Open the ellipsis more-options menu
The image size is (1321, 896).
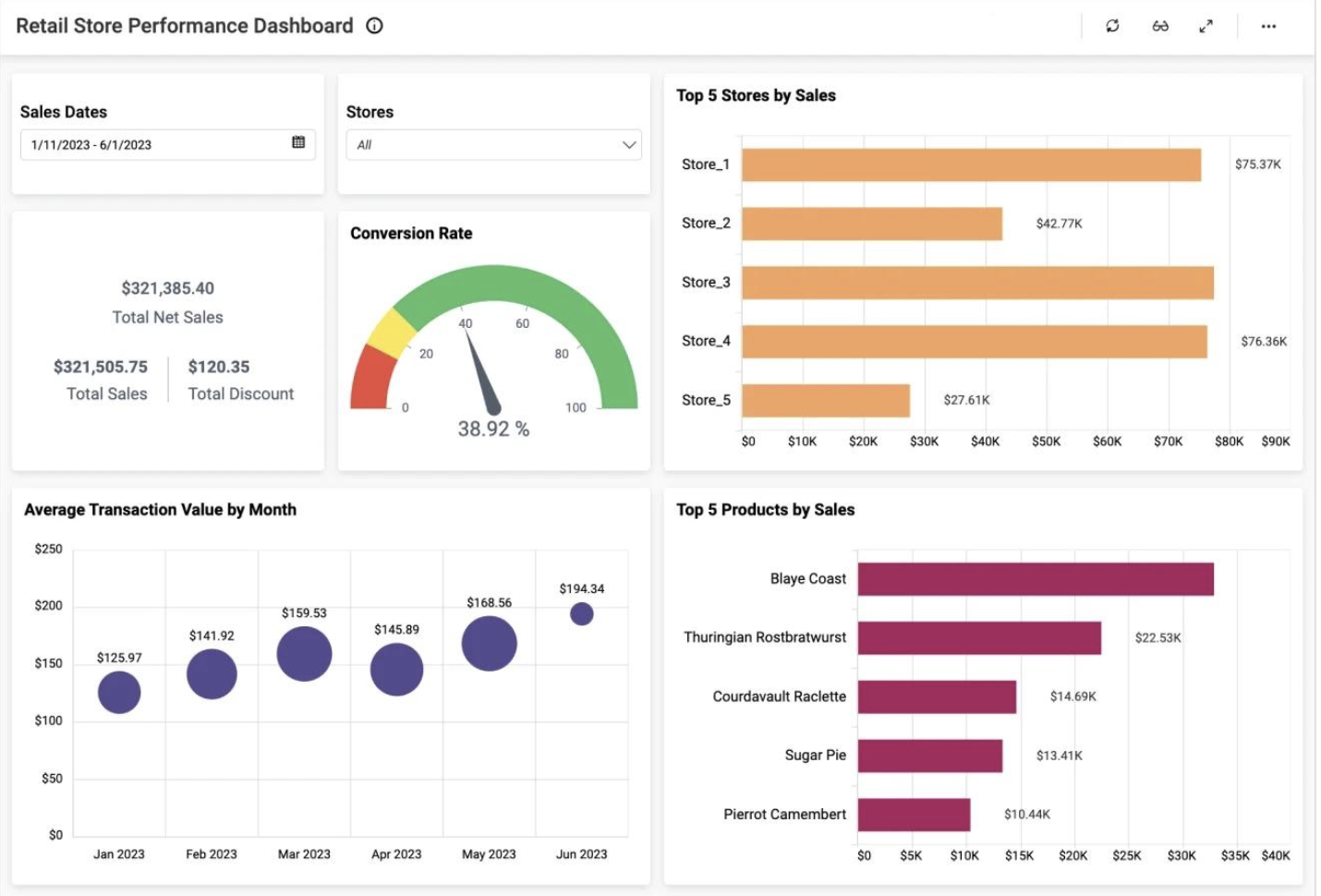[x=1267, y=26]
